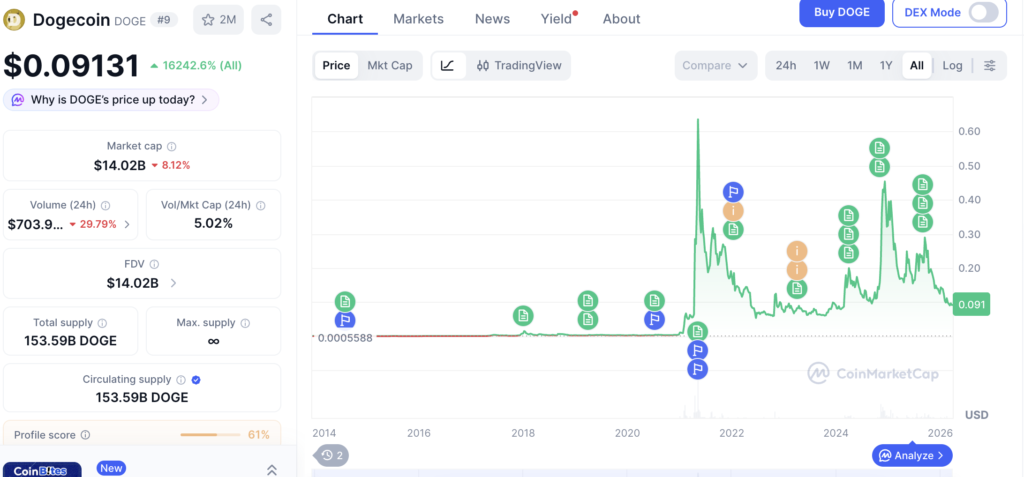Expand the CoinBites panel with double chevron
1024x477 pixels.
(271, 470)
